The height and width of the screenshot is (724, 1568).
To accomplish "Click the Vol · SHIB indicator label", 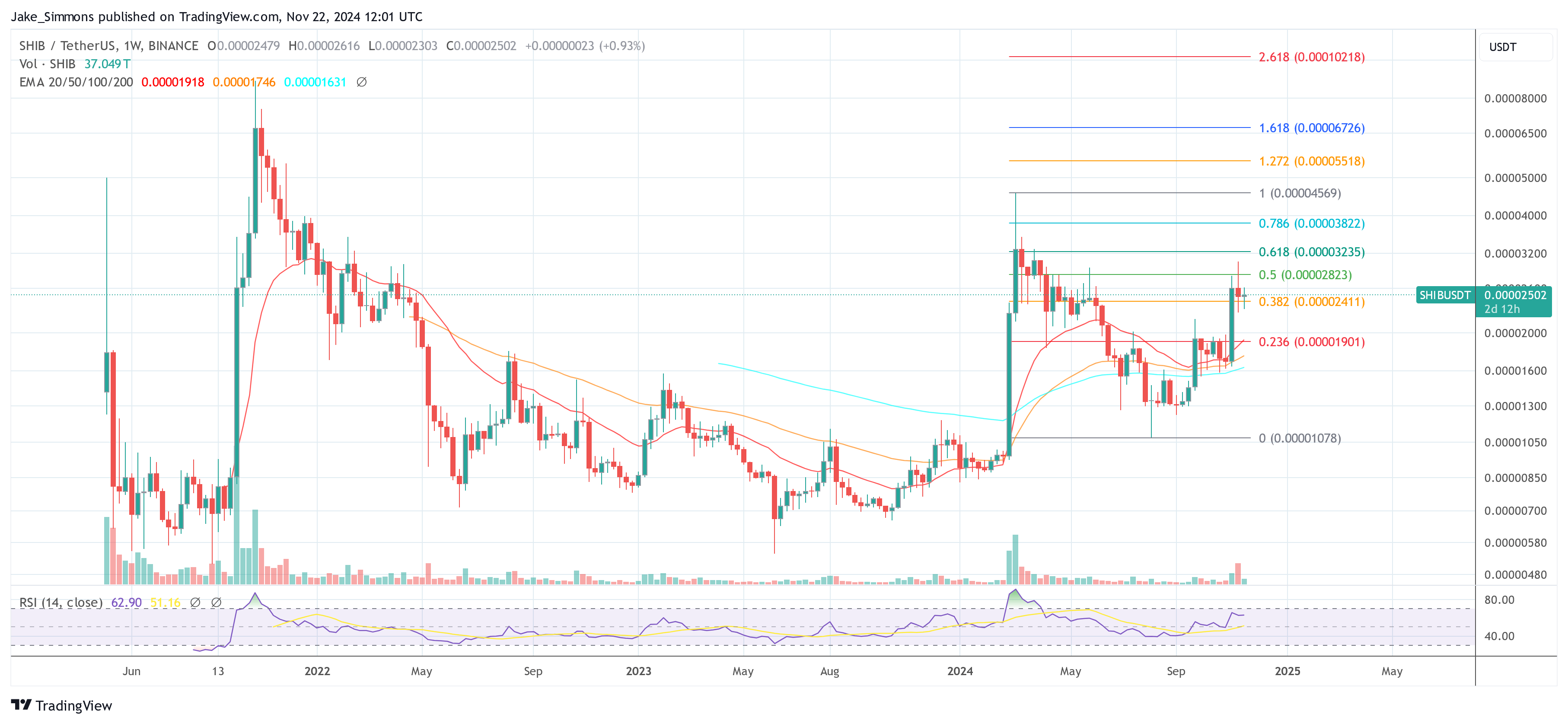I will coord(48,64).
